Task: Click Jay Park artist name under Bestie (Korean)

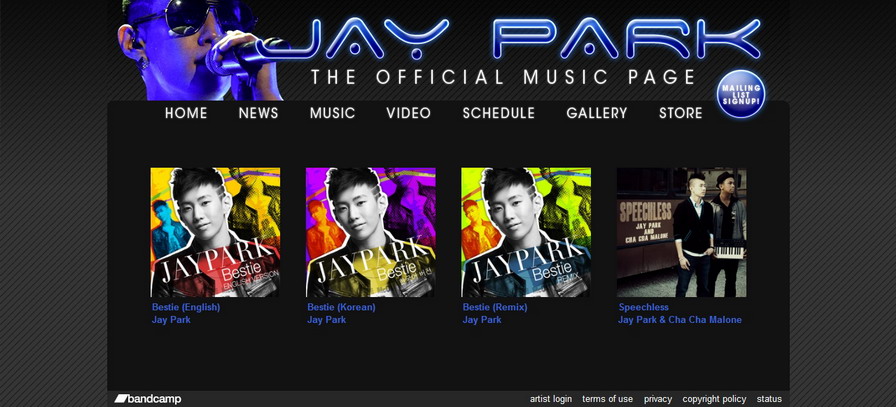Action: (326, 320)
